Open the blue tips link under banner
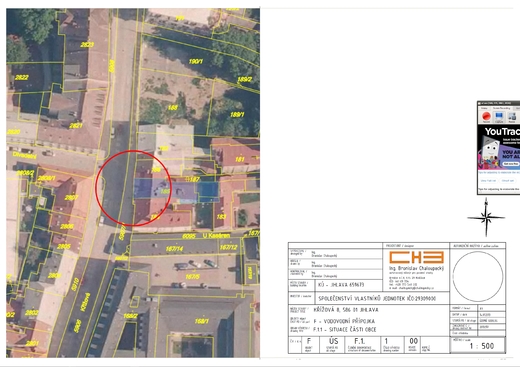The width and height of the screenshot is (520, 367). 499,173
